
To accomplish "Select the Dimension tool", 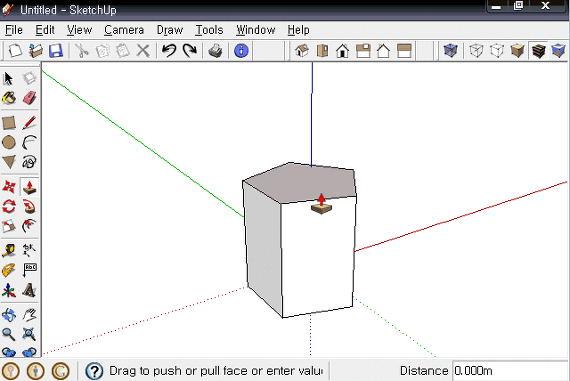I will pyautogui.click(x=29, y=250).
